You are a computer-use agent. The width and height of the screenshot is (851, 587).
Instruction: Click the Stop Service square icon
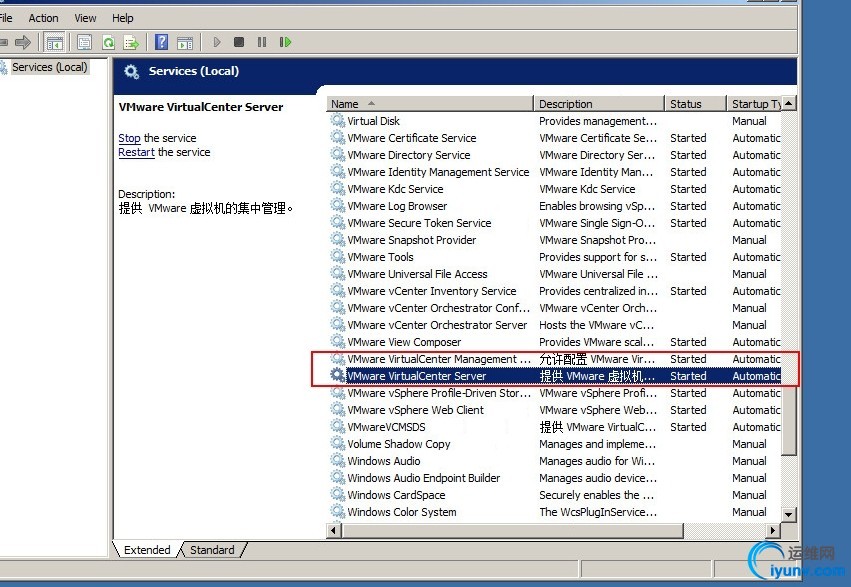tap(239, 42)
